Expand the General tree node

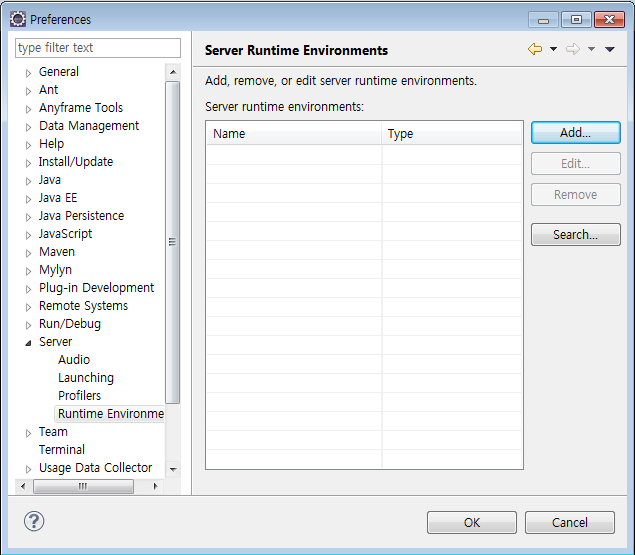coord(28,72)
